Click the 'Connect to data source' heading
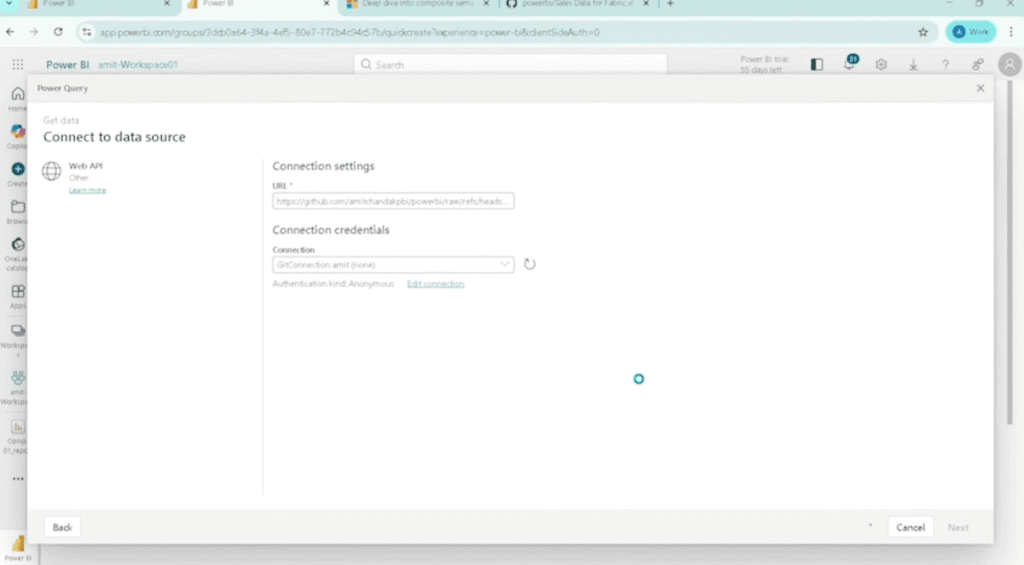 114,137
